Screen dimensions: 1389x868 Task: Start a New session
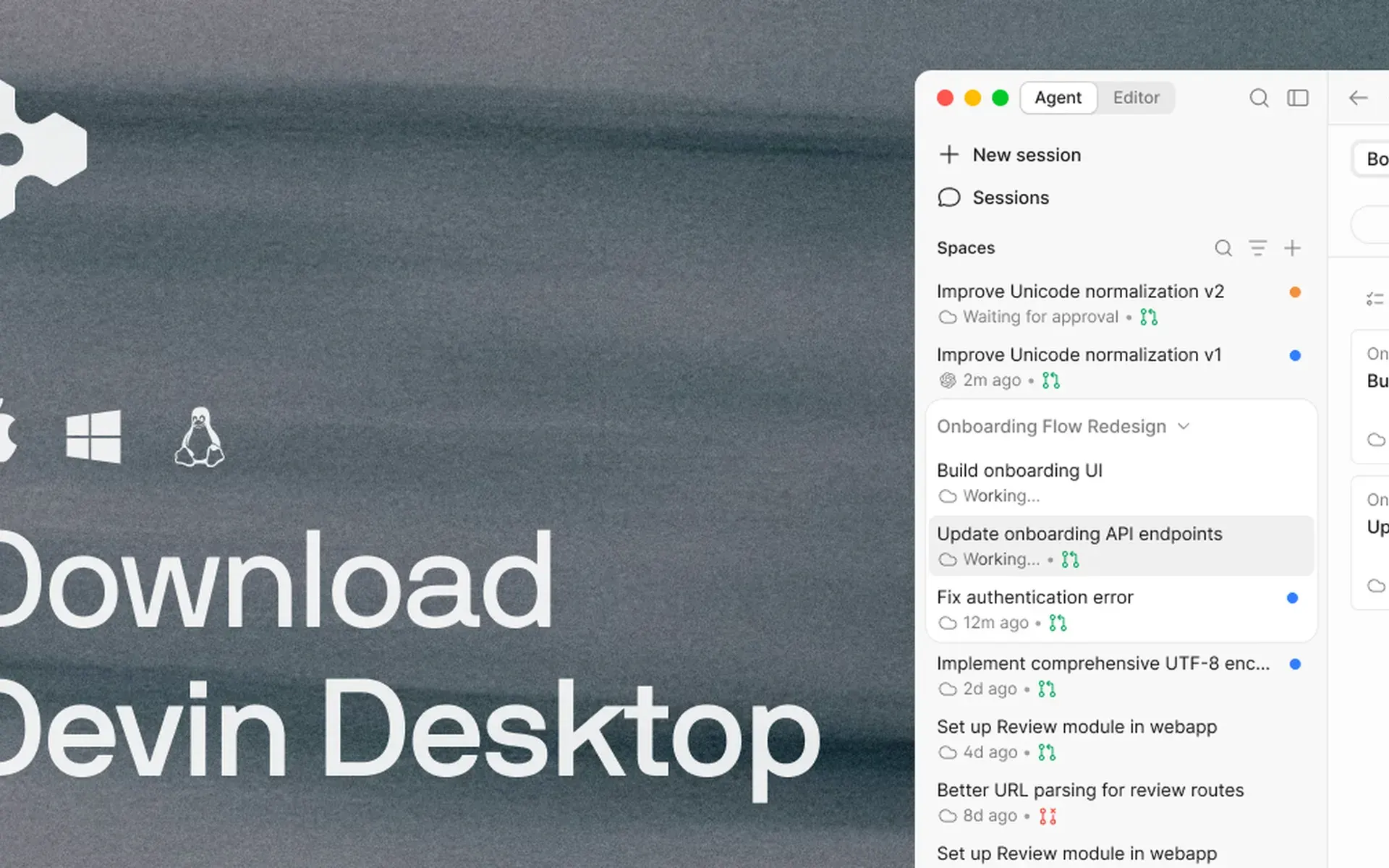(1026, 155)
